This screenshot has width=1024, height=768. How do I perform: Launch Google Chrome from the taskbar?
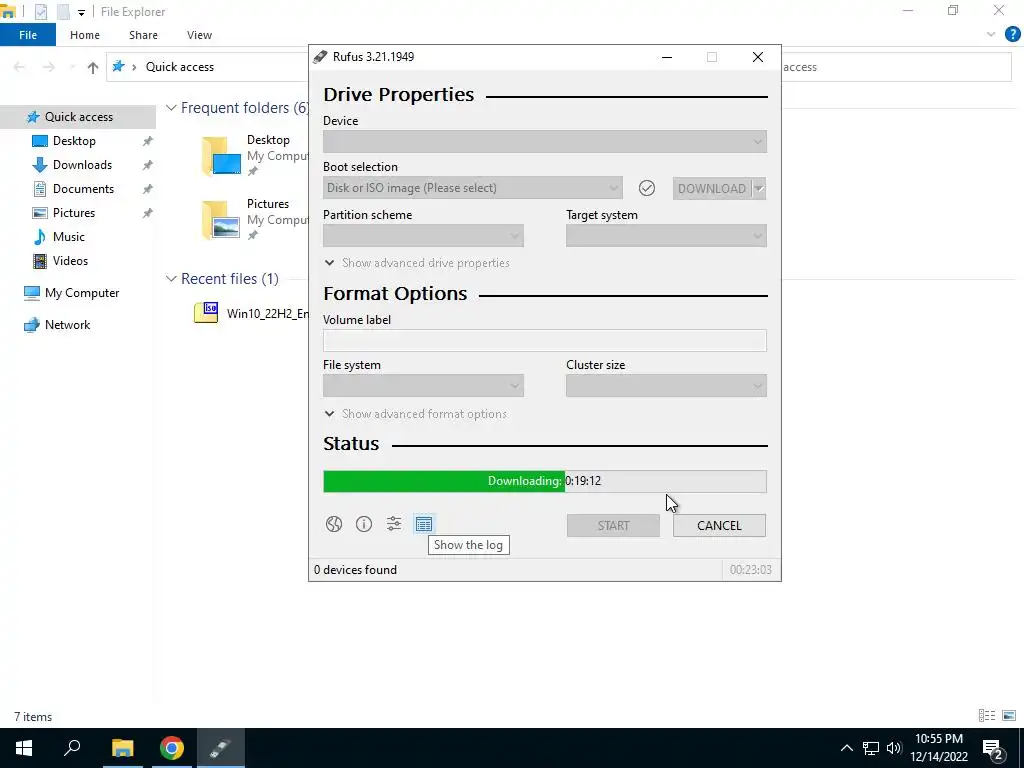pos(172,748)
